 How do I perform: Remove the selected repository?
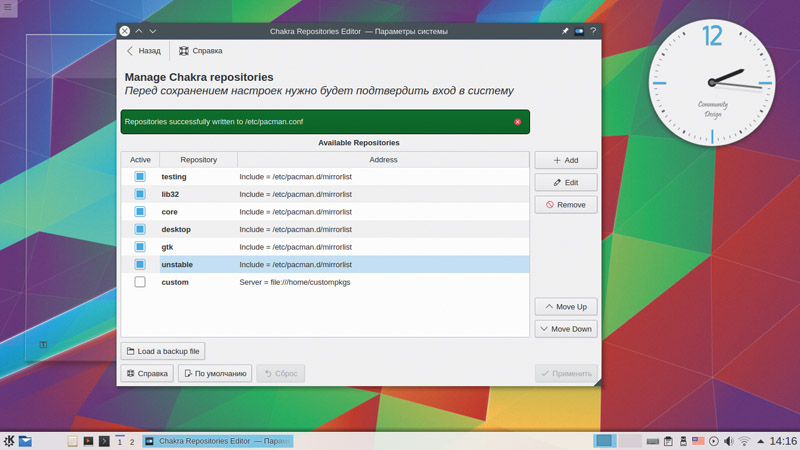566,205
